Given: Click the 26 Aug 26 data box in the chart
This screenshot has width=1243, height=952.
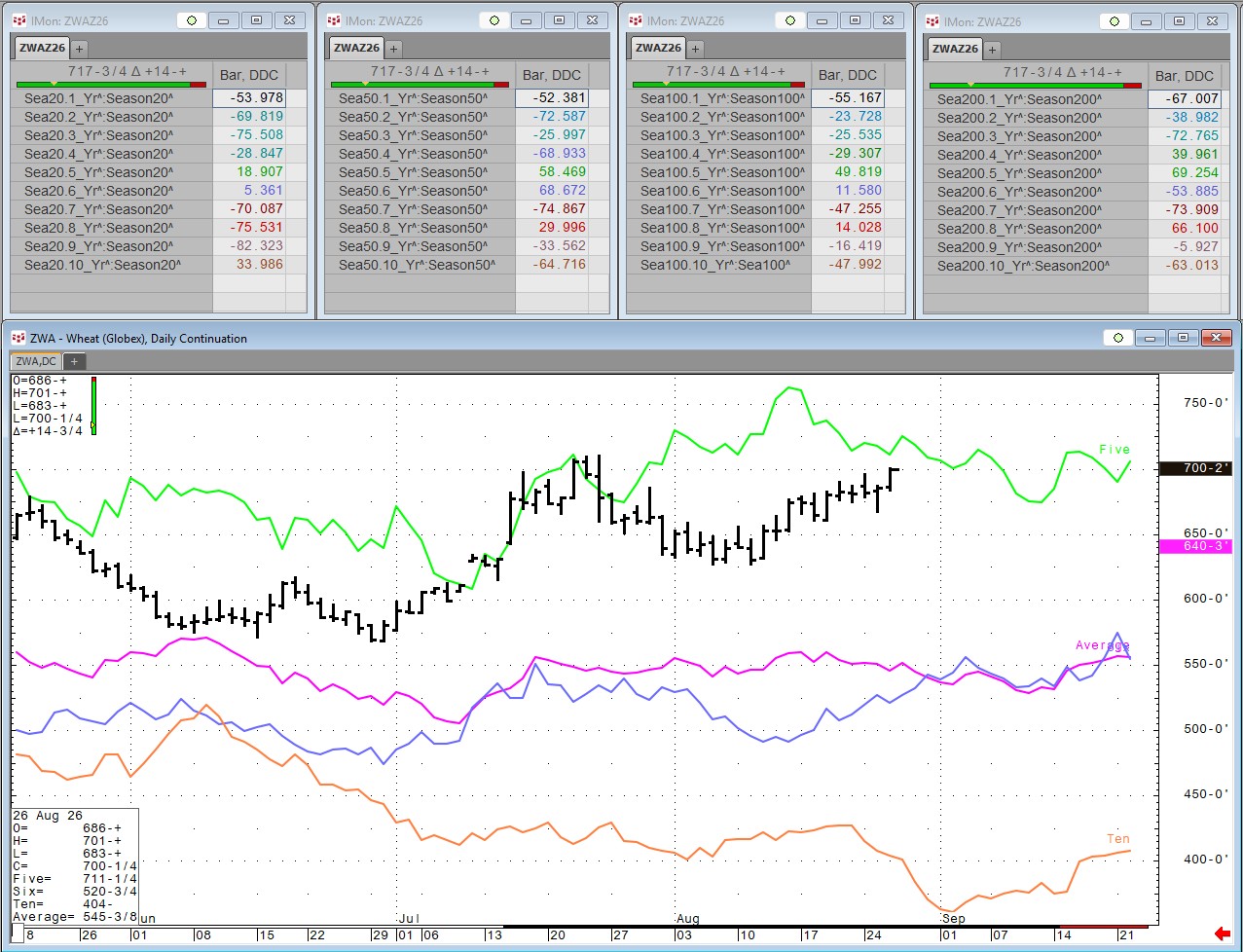Looking at the screenshot, I should click(x=74, y=865).
